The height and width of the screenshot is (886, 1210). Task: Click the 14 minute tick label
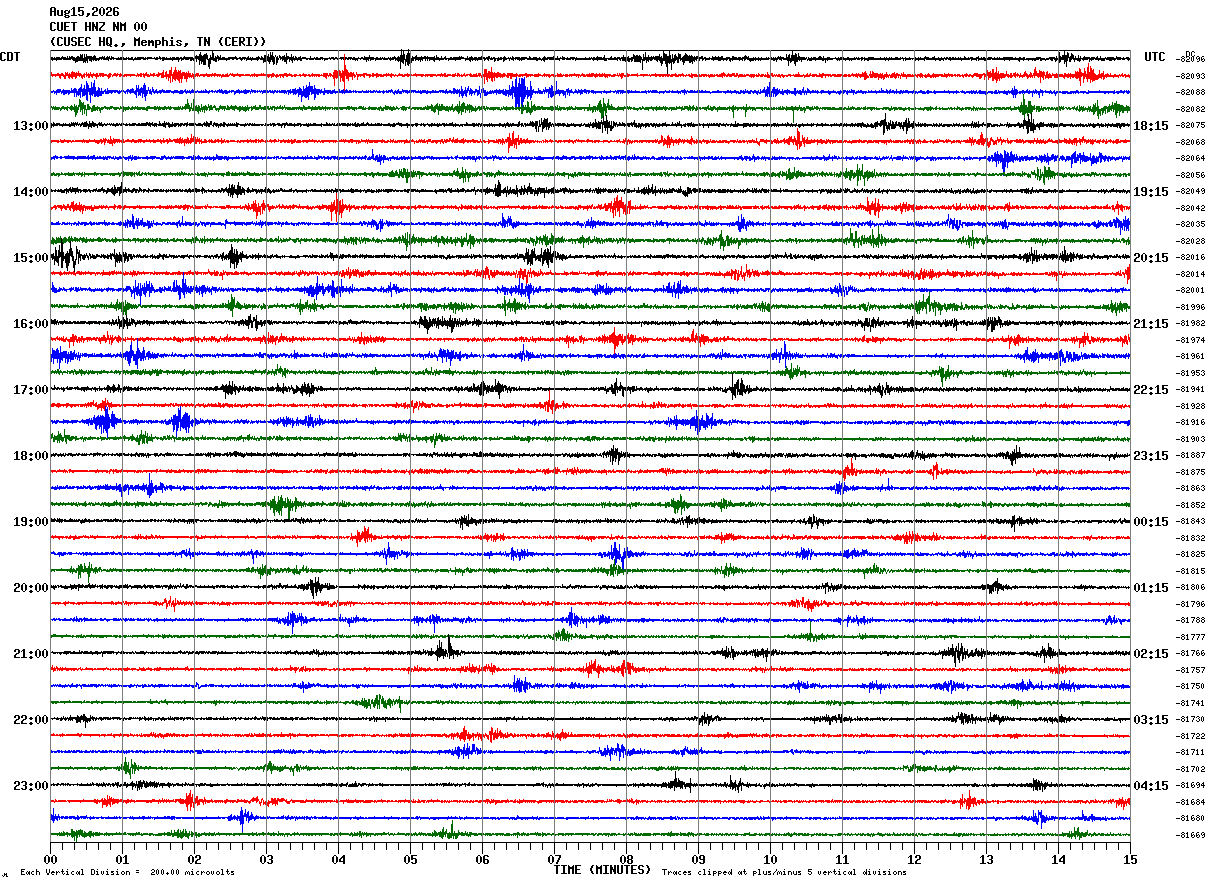[x=1058, y=859]
